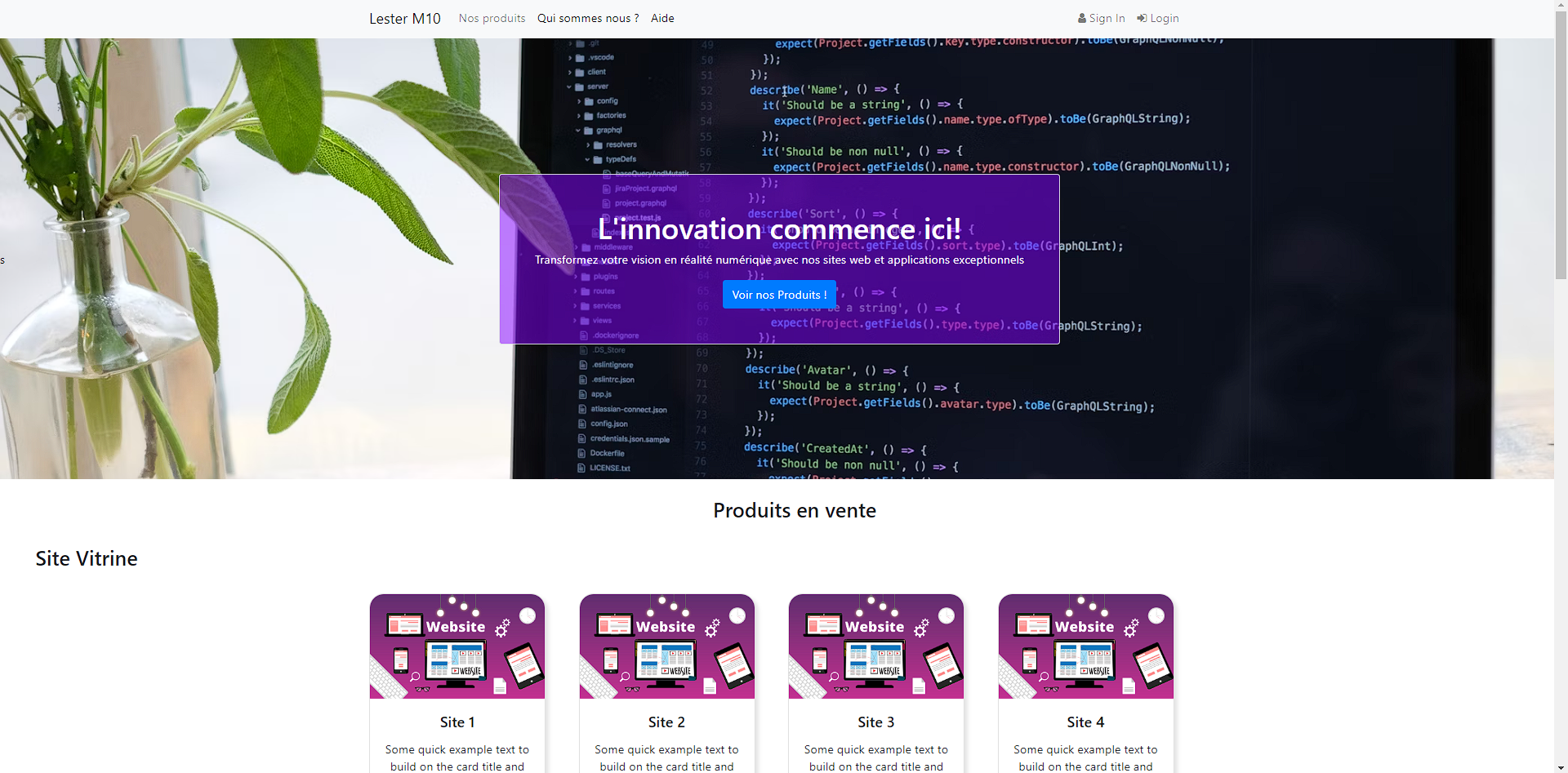Open the Nos produits menu item
The image size is (1568, 773).
point(492,18)
